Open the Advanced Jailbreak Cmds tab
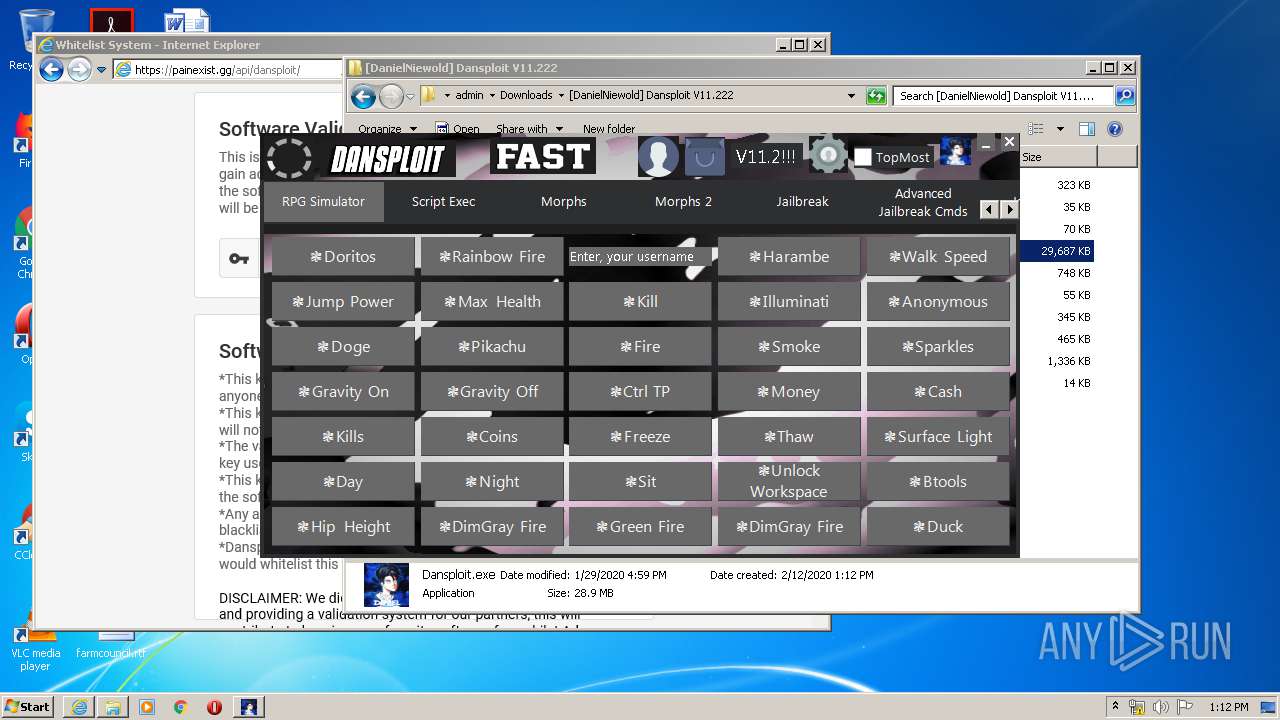 pos(923,202)
